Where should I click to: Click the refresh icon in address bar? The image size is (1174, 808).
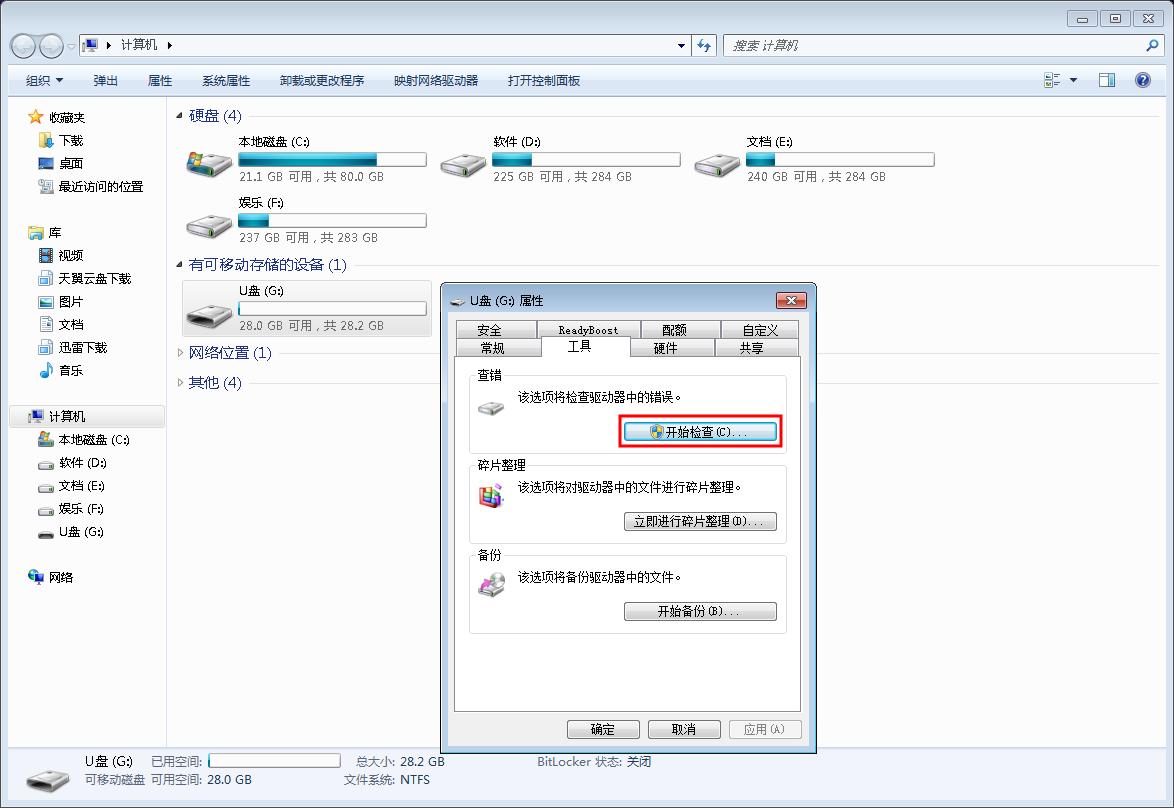705,45
